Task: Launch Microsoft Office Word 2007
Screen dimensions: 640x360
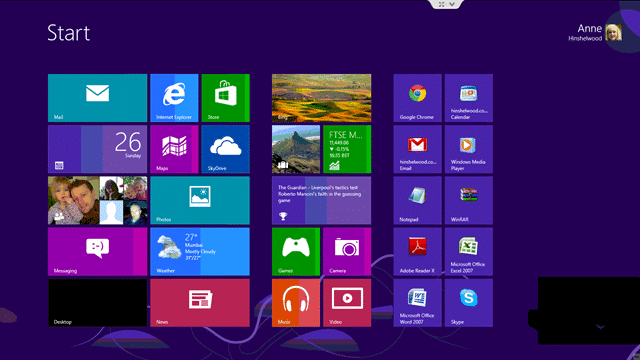Action: click(x=418, y=303)
